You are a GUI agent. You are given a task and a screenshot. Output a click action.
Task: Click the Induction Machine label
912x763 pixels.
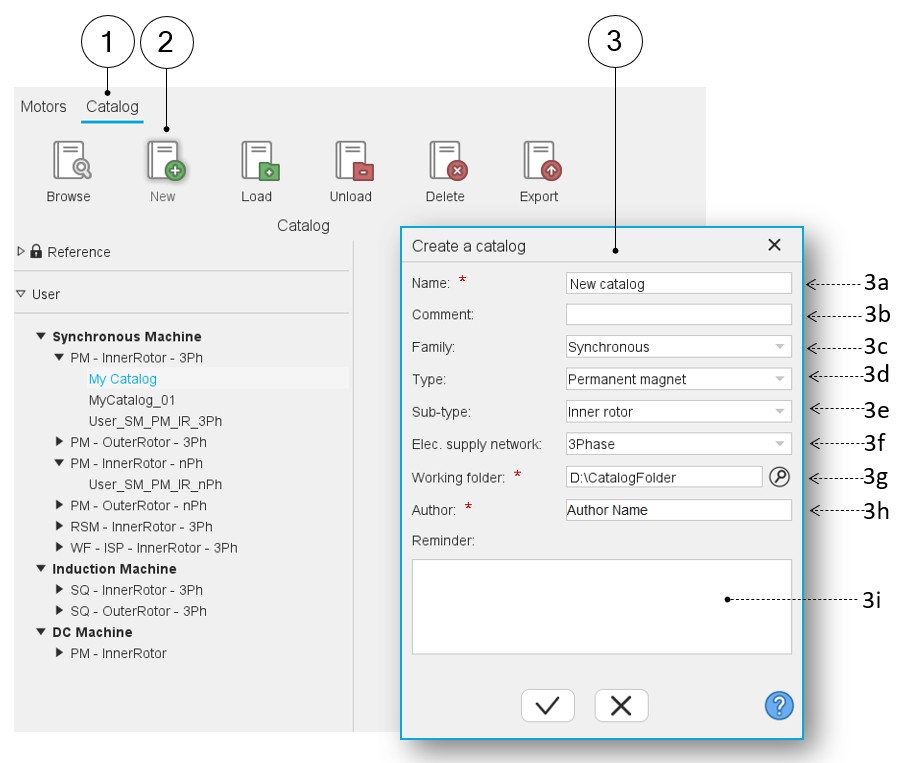click(115, 569)
